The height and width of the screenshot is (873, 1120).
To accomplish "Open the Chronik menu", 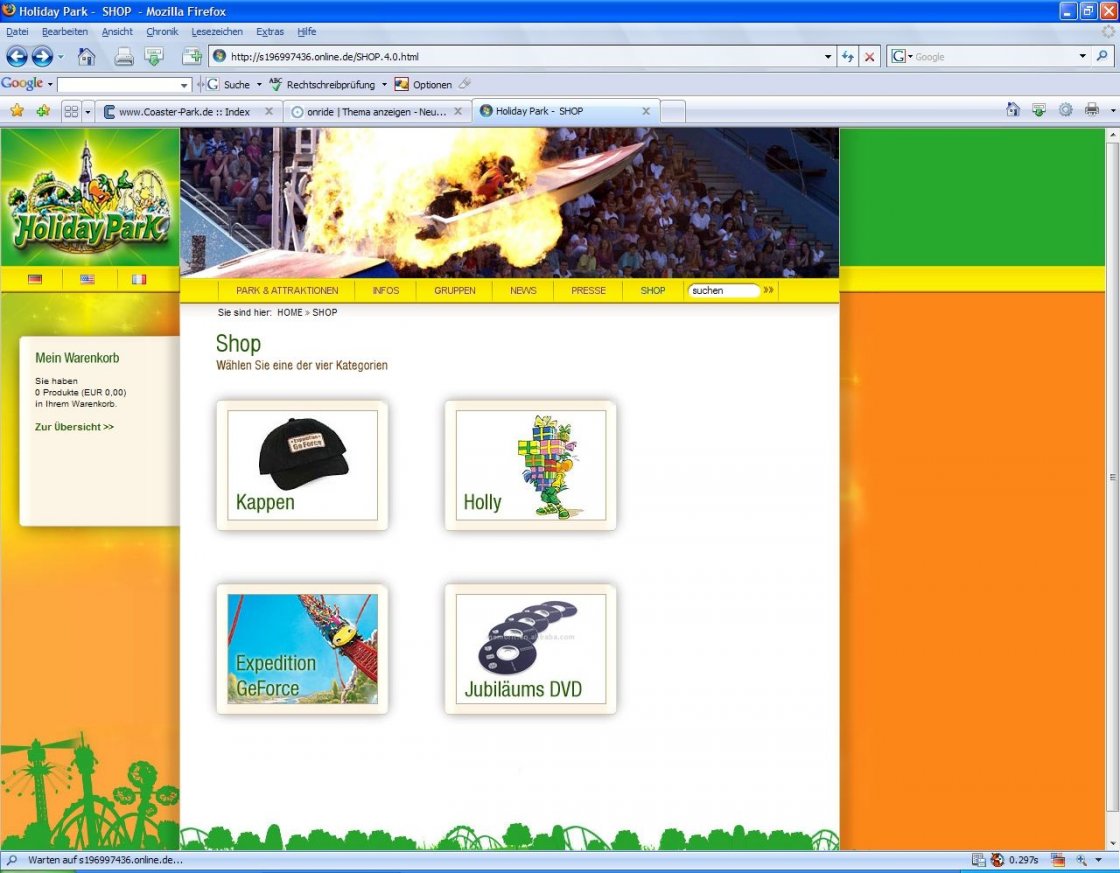I will [162, 31].
